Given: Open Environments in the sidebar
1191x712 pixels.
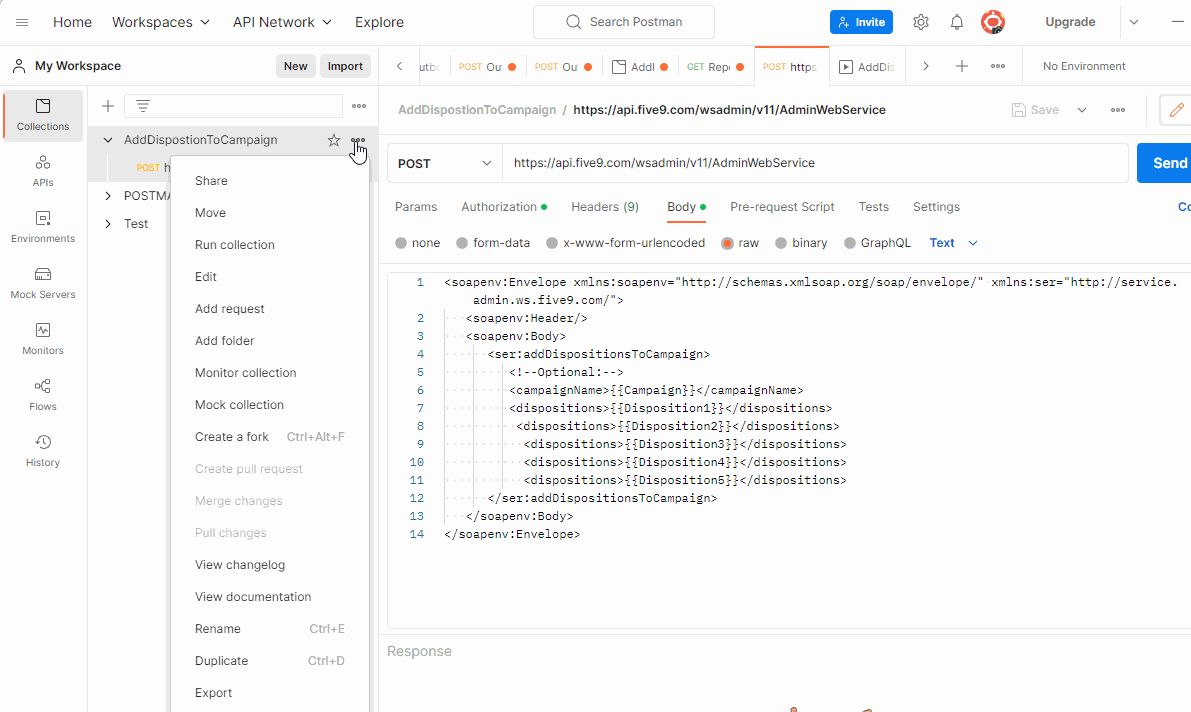Looking at the screenshot, I should pyautogui.click(x=43, y=227).
